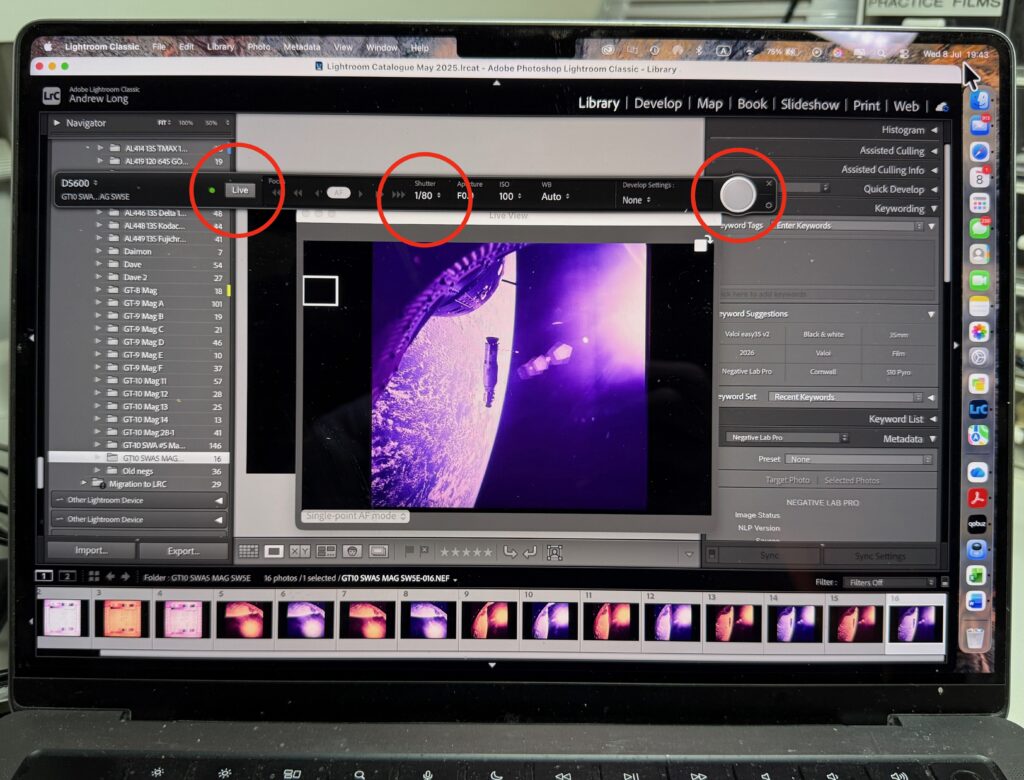Open Survey view icon in toolbar

point(326,551)
